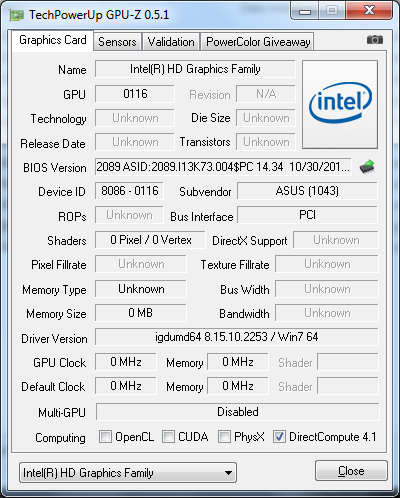This screenshot has height=498, width=400.
Task: Check the PhysX checkbox
Action: [x=224, y=436]
